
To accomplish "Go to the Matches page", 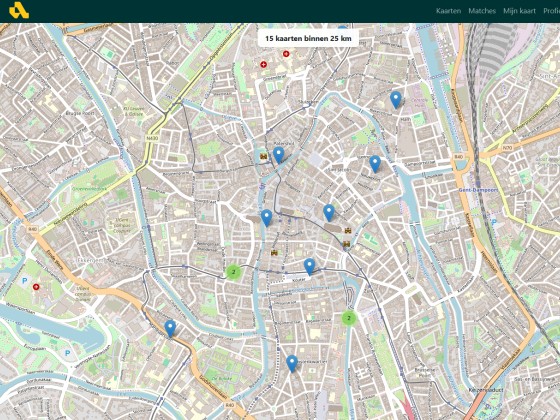I will 482,11.
